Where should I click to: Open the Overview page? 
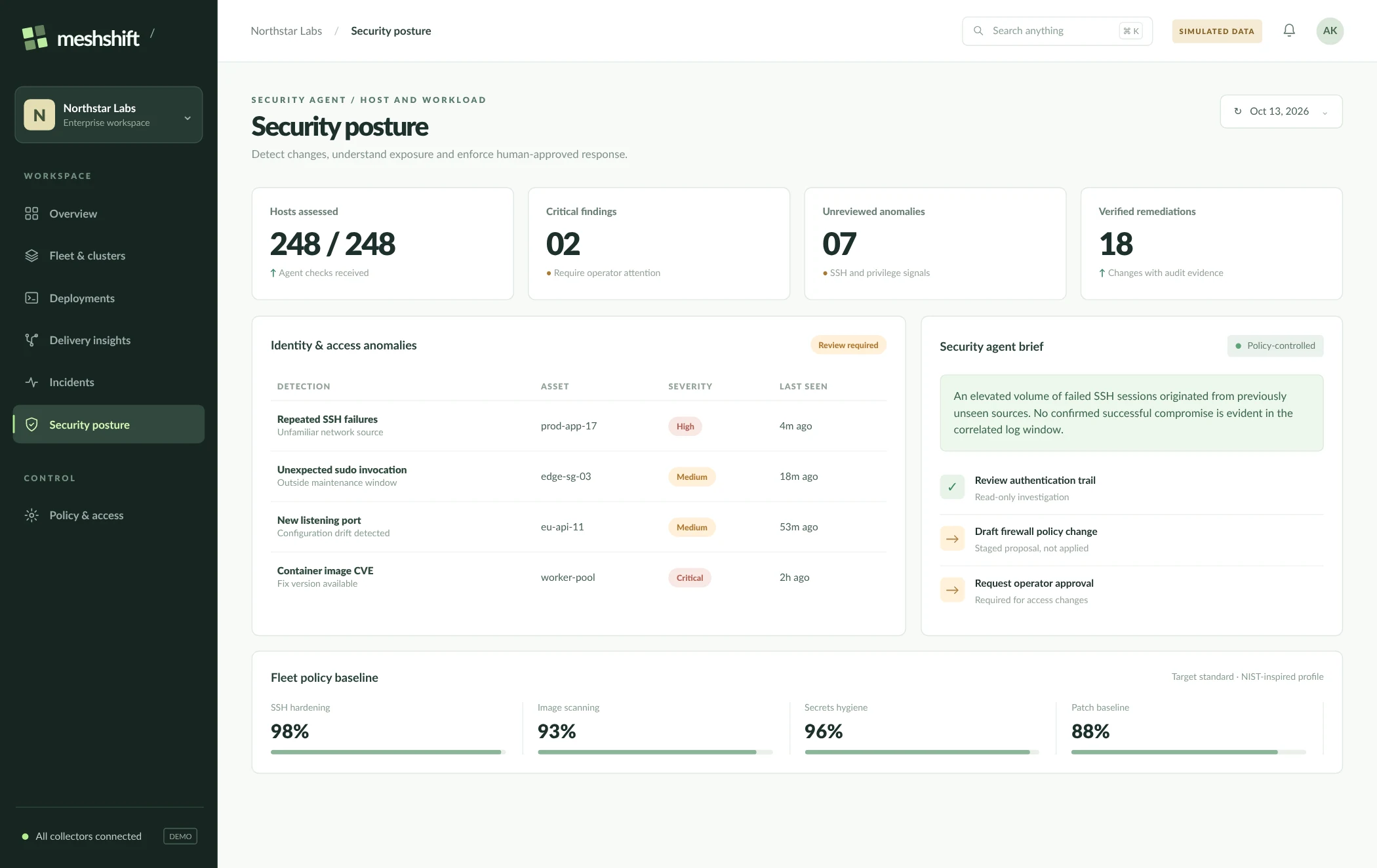109,214
